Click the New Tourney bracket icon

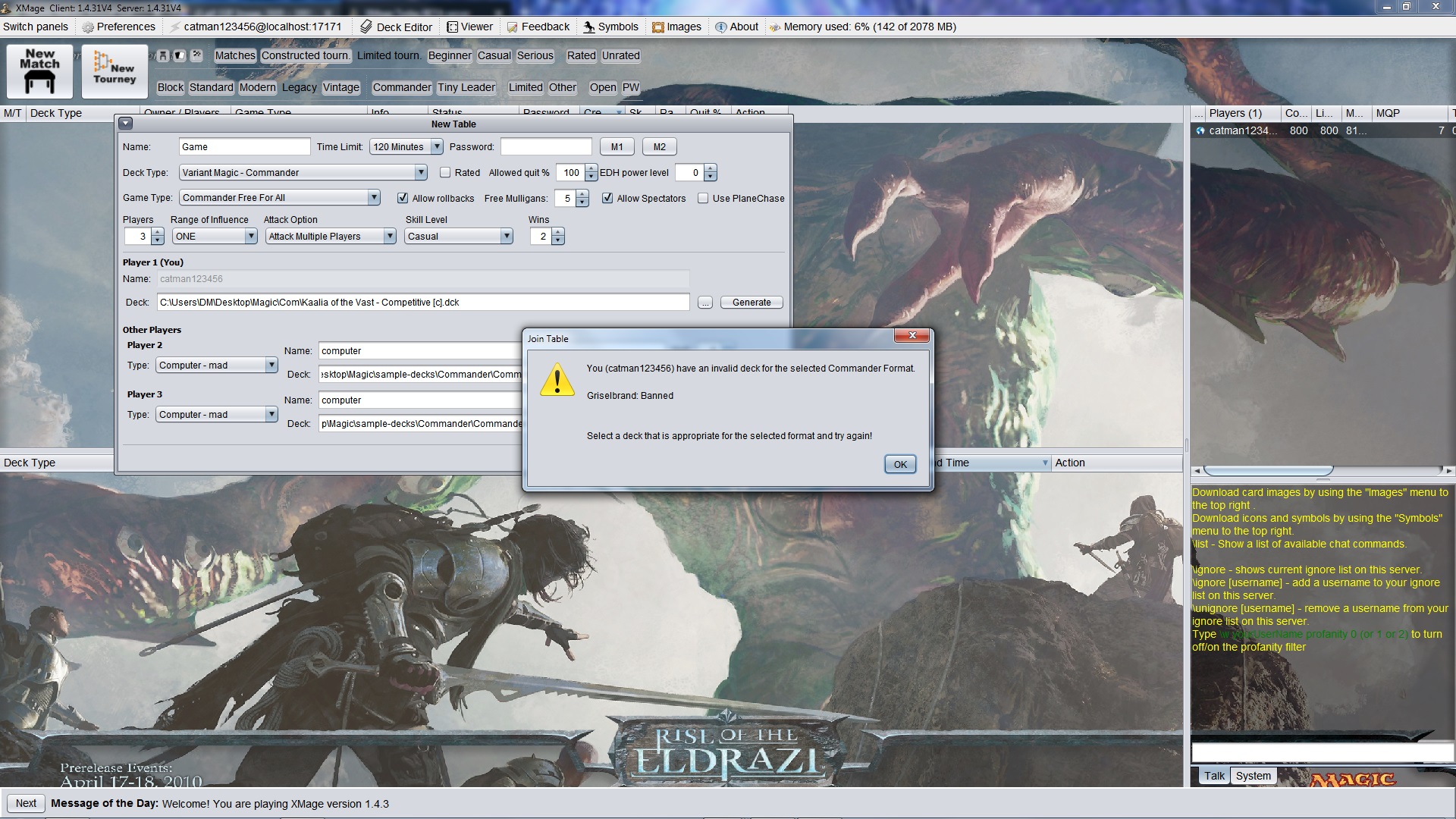(114, 71)
